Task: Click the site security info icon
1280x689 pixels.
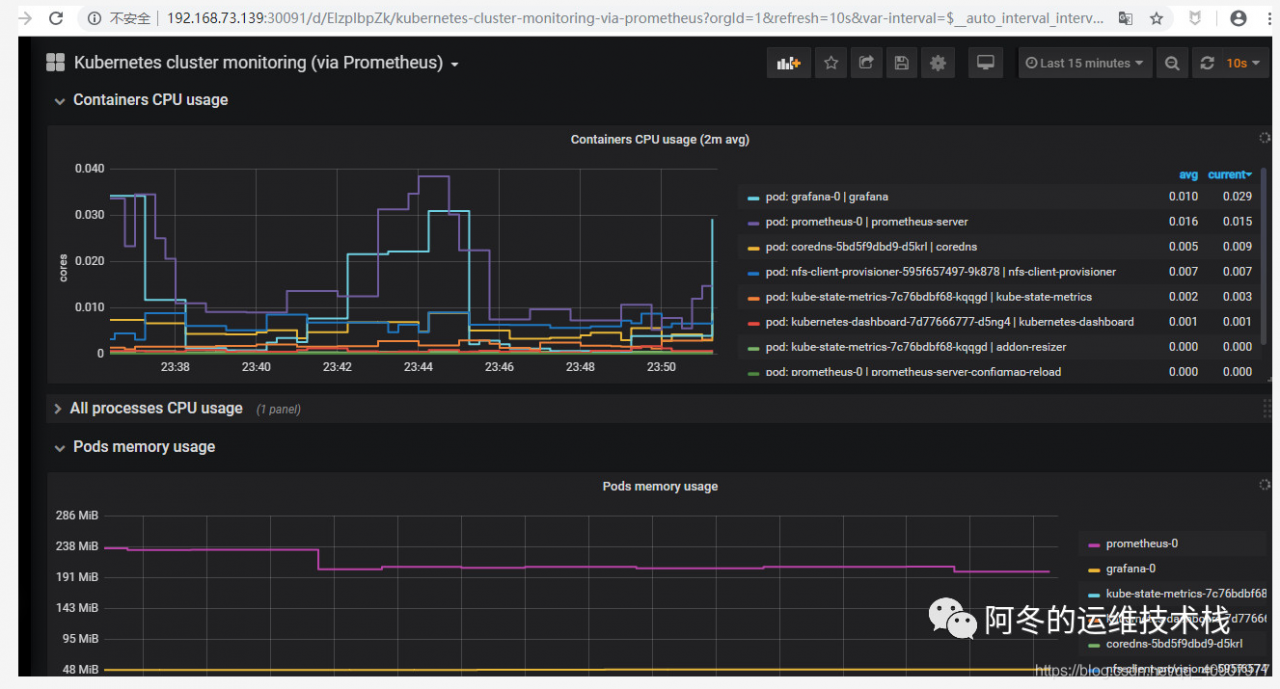Action: (95, 18)
